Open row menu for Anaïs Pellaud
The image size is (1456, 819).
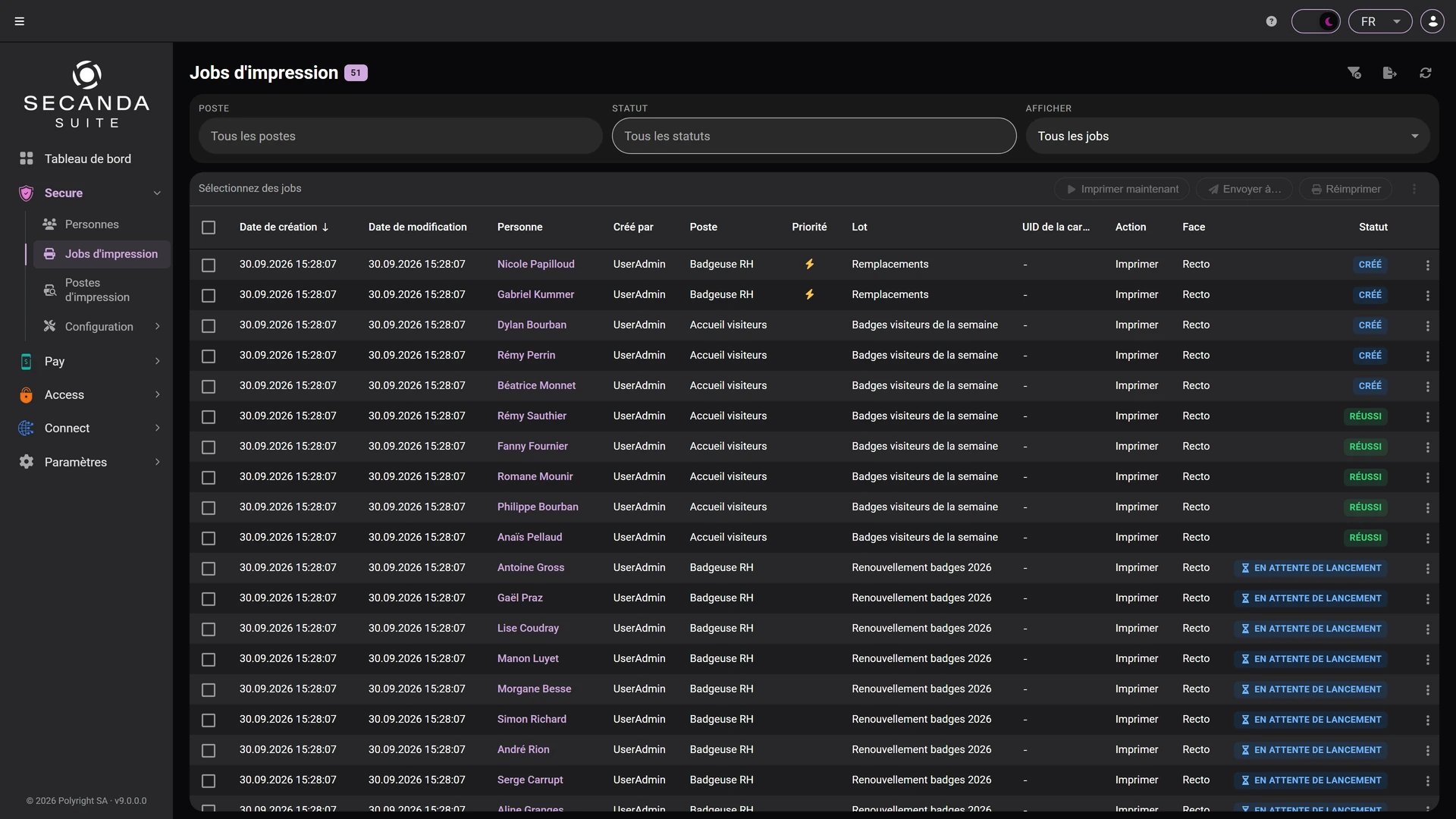click(x=1427, y=538)
